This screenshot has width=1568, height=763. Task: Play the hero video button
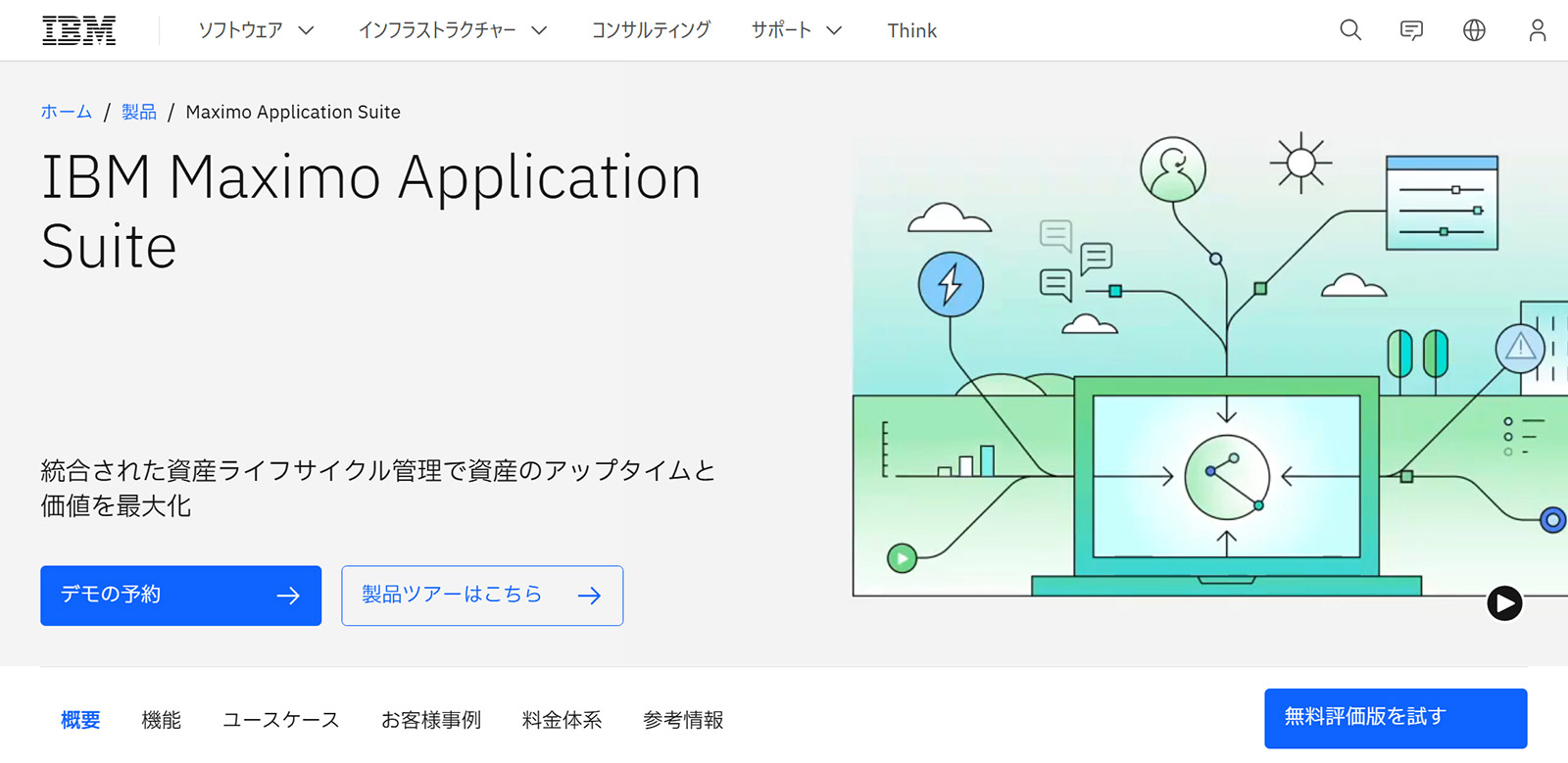[x=1504, y=602]
